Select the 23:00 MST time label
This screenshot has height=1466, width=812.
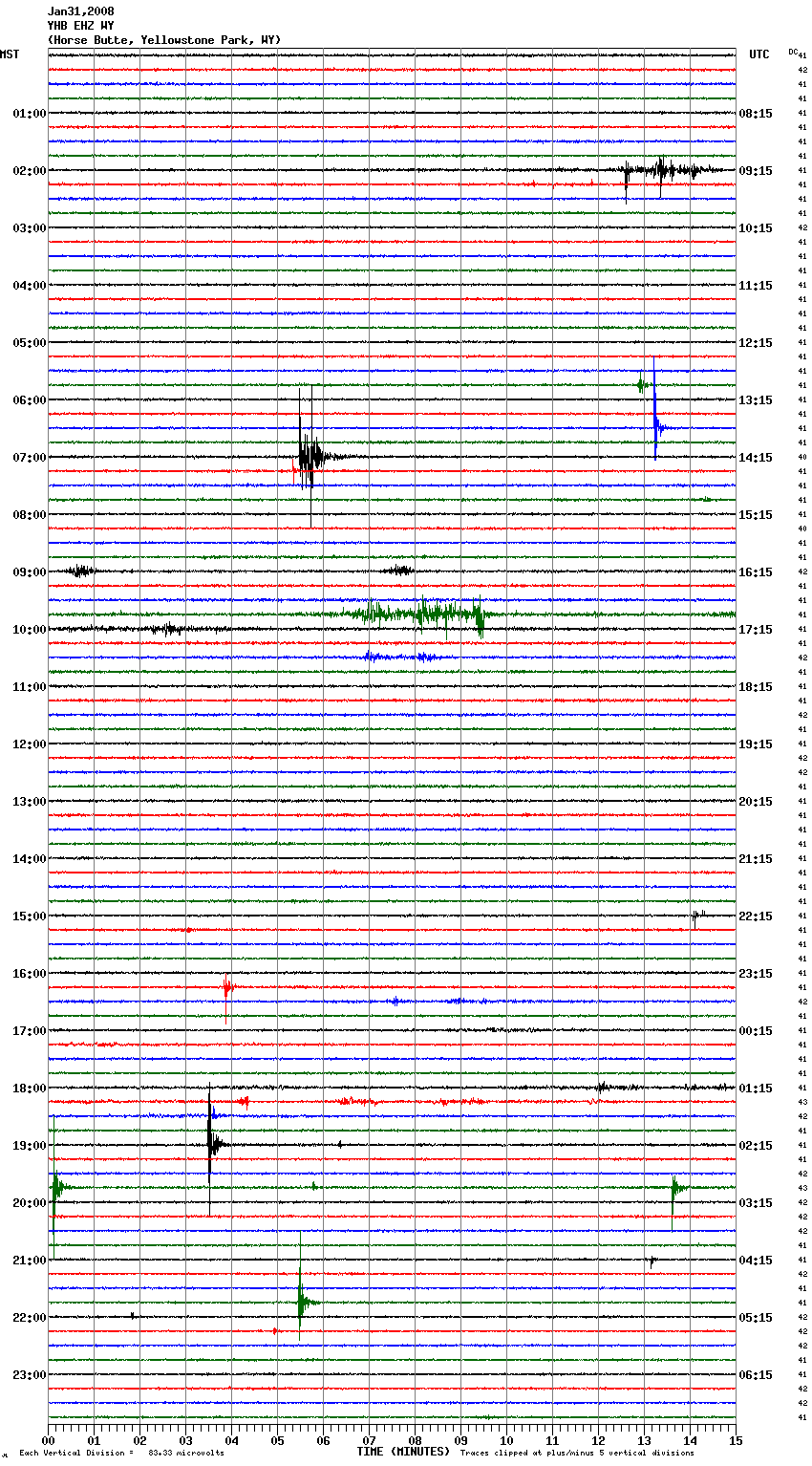(30, 1375)
